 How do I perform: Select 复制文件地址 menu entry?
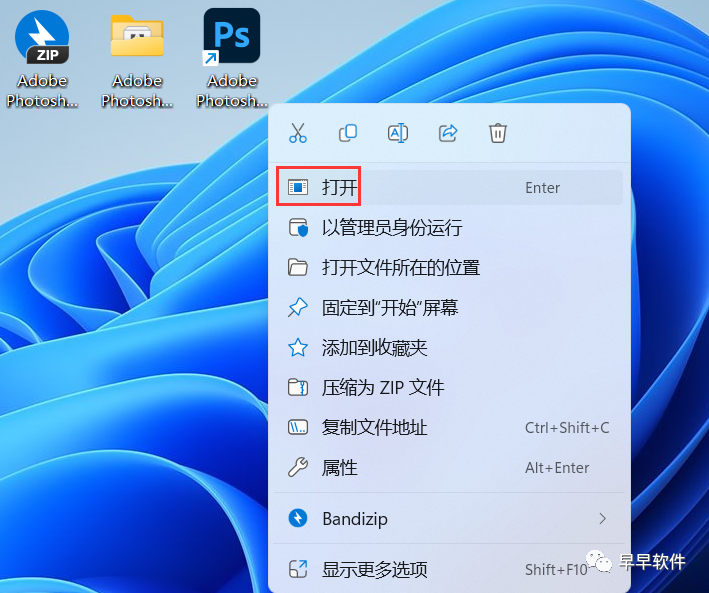pyautogui.click(x=449, y=427)
